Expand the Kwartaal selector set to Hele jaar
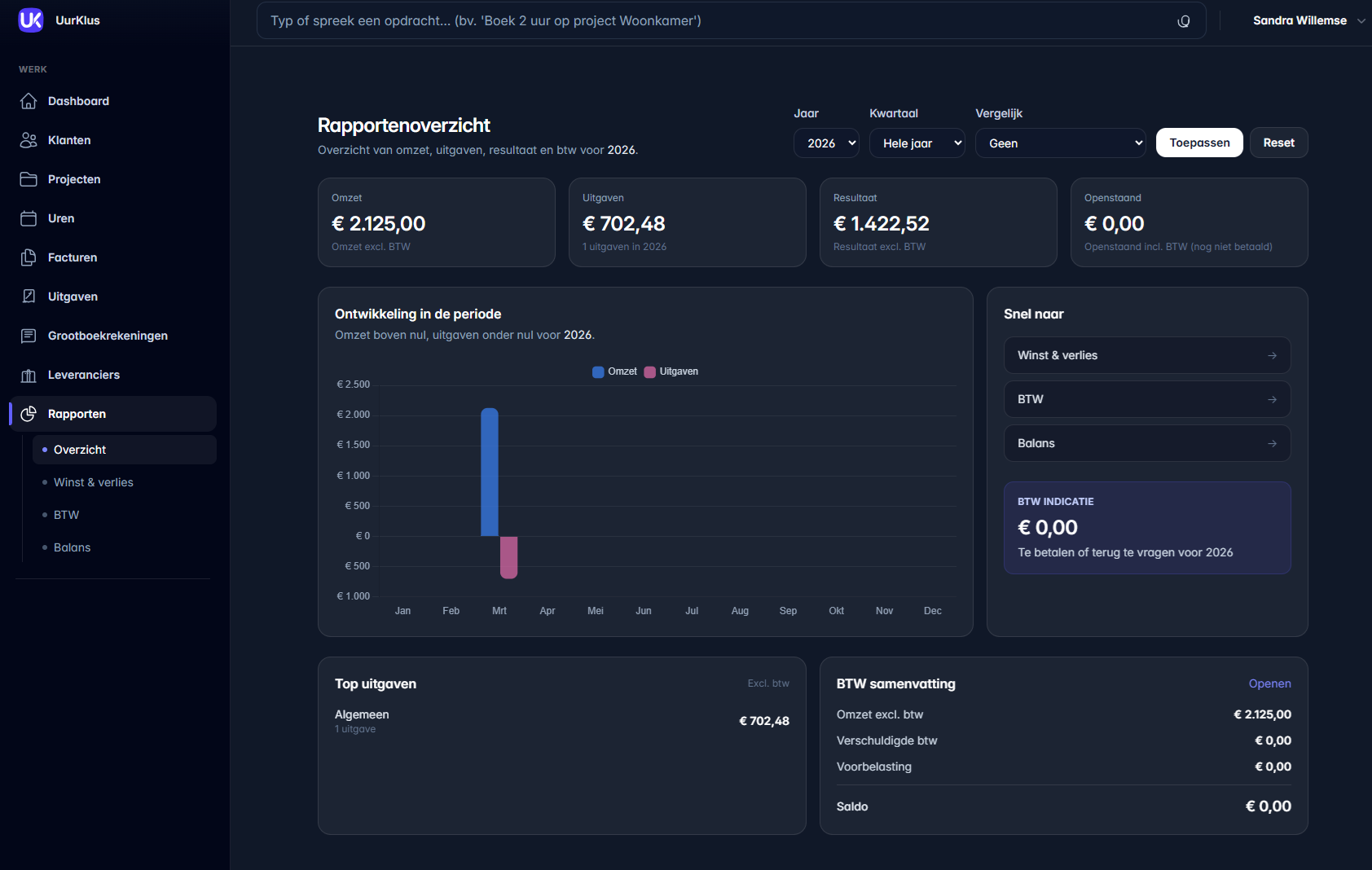1372x870 pixels. pyautogui.click(x=917, y=143)
